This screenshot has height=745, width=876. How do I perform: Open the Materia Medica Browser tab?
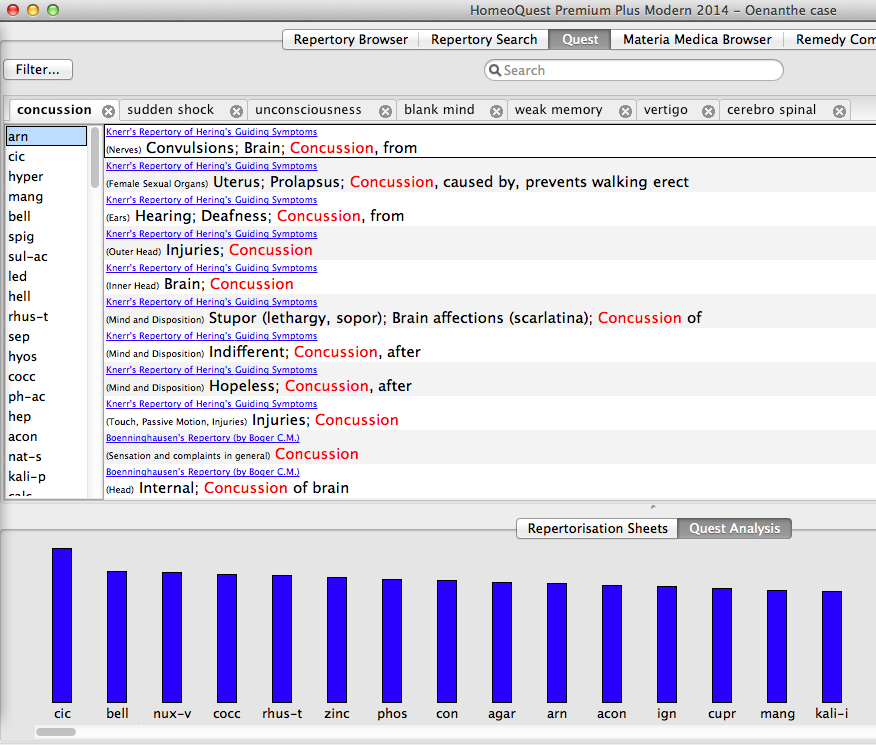click(x=697, y=40)
